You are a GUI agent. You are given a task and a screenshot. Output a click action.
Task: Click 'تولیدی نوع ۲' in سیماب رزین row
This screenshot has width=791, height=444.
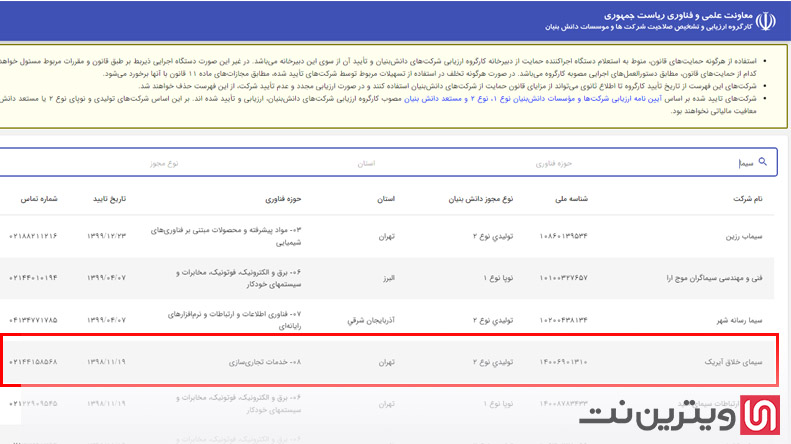coord(493,236)
